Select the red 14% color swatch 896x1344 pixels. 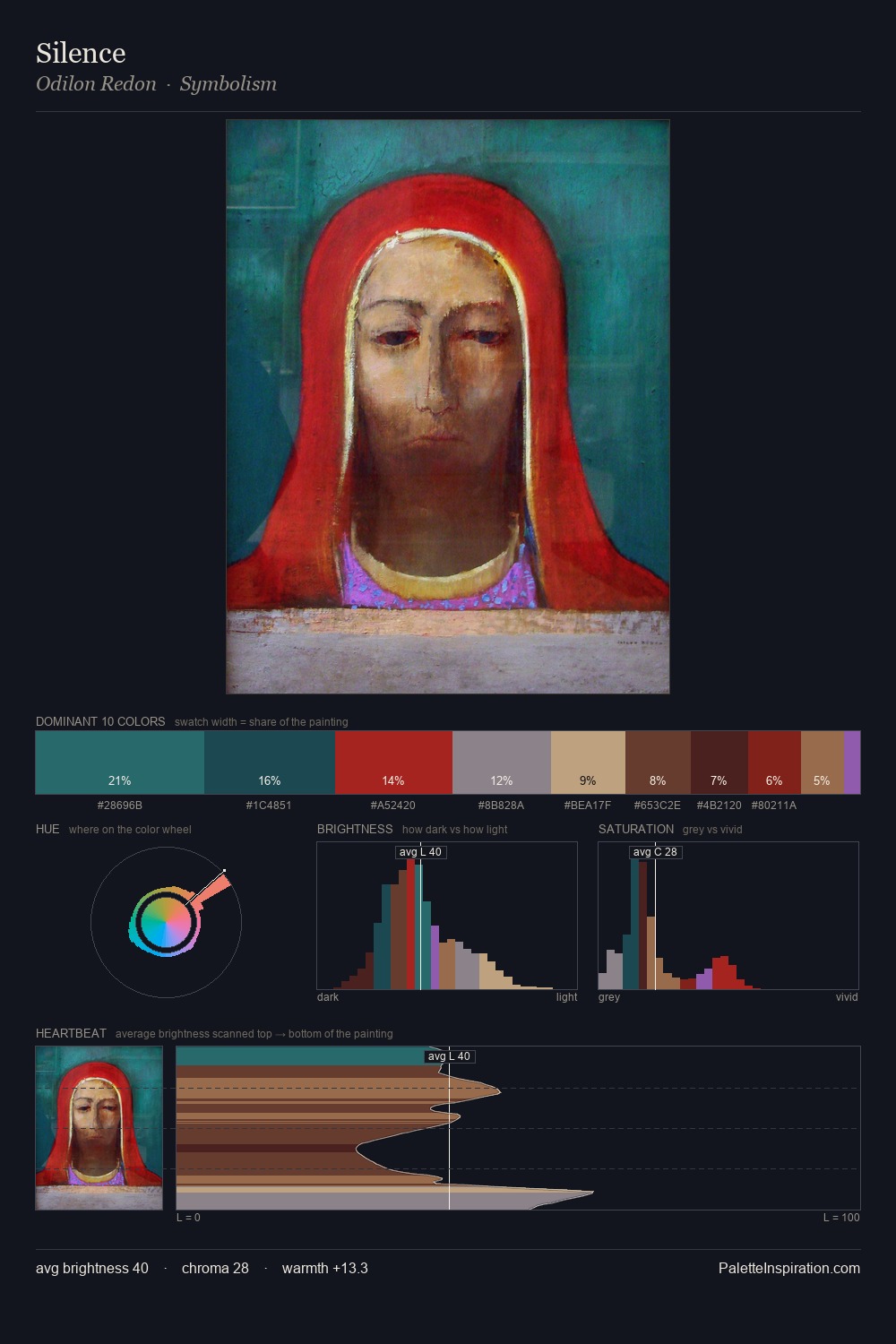tap(393, 762)
